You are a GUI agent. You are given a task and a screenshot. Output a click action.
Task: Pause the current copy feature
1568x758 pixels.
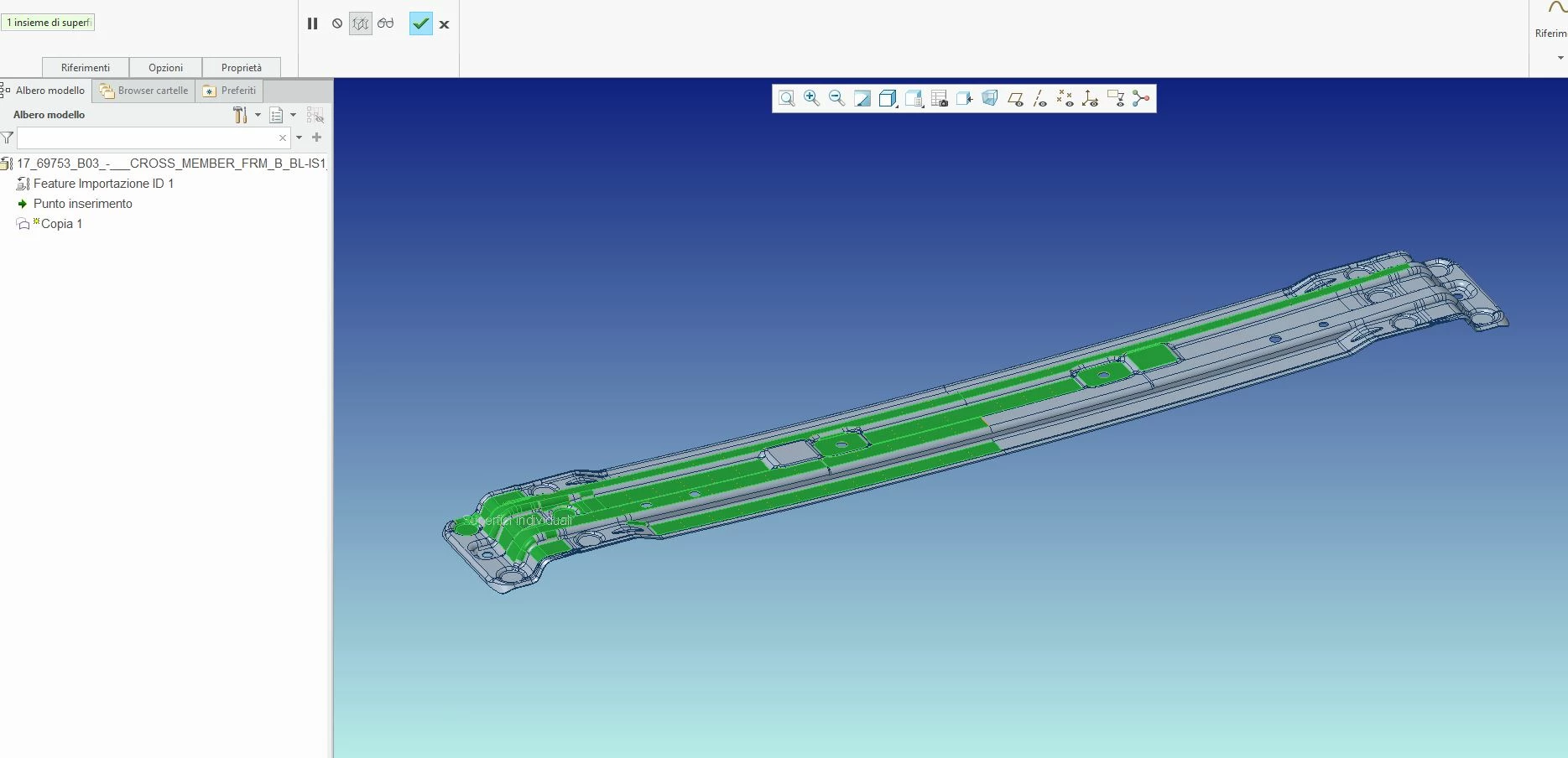click(312, 23)
